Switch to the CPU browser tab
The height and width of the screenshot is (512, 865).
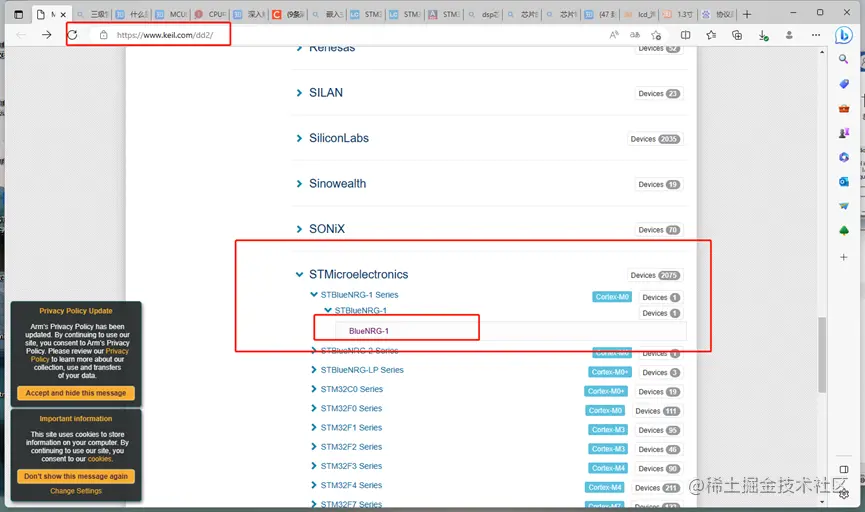click(x=211, y=14)
